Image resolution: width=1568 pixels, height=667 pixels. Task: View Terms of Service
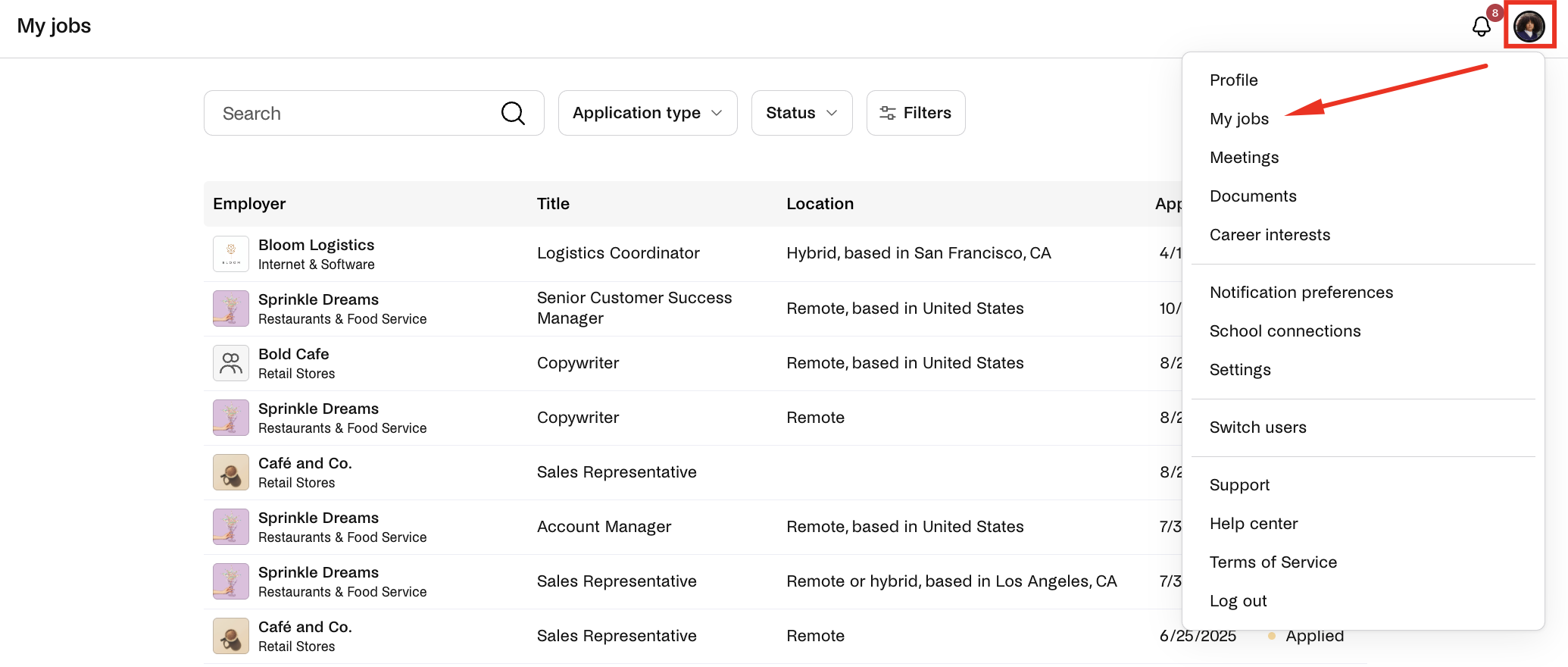point(1273,562)
